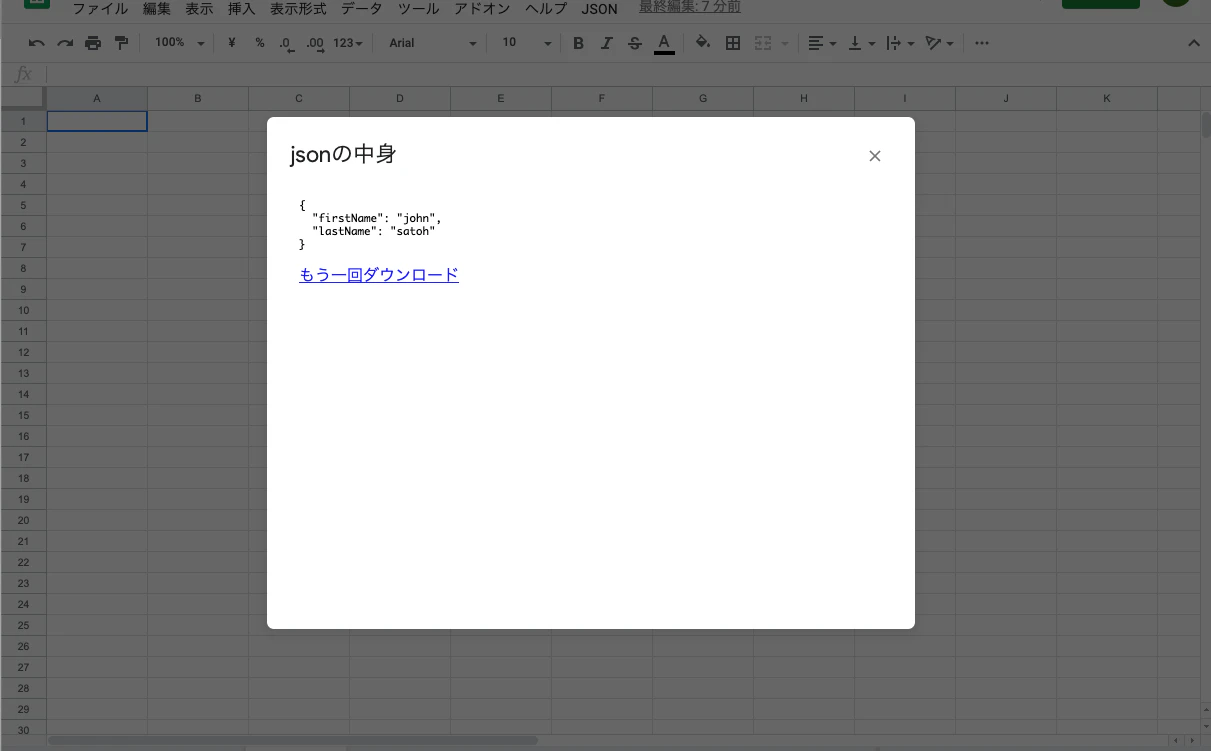Open the データ menu
The image size is (1211, 751).
tap(362, 9)
